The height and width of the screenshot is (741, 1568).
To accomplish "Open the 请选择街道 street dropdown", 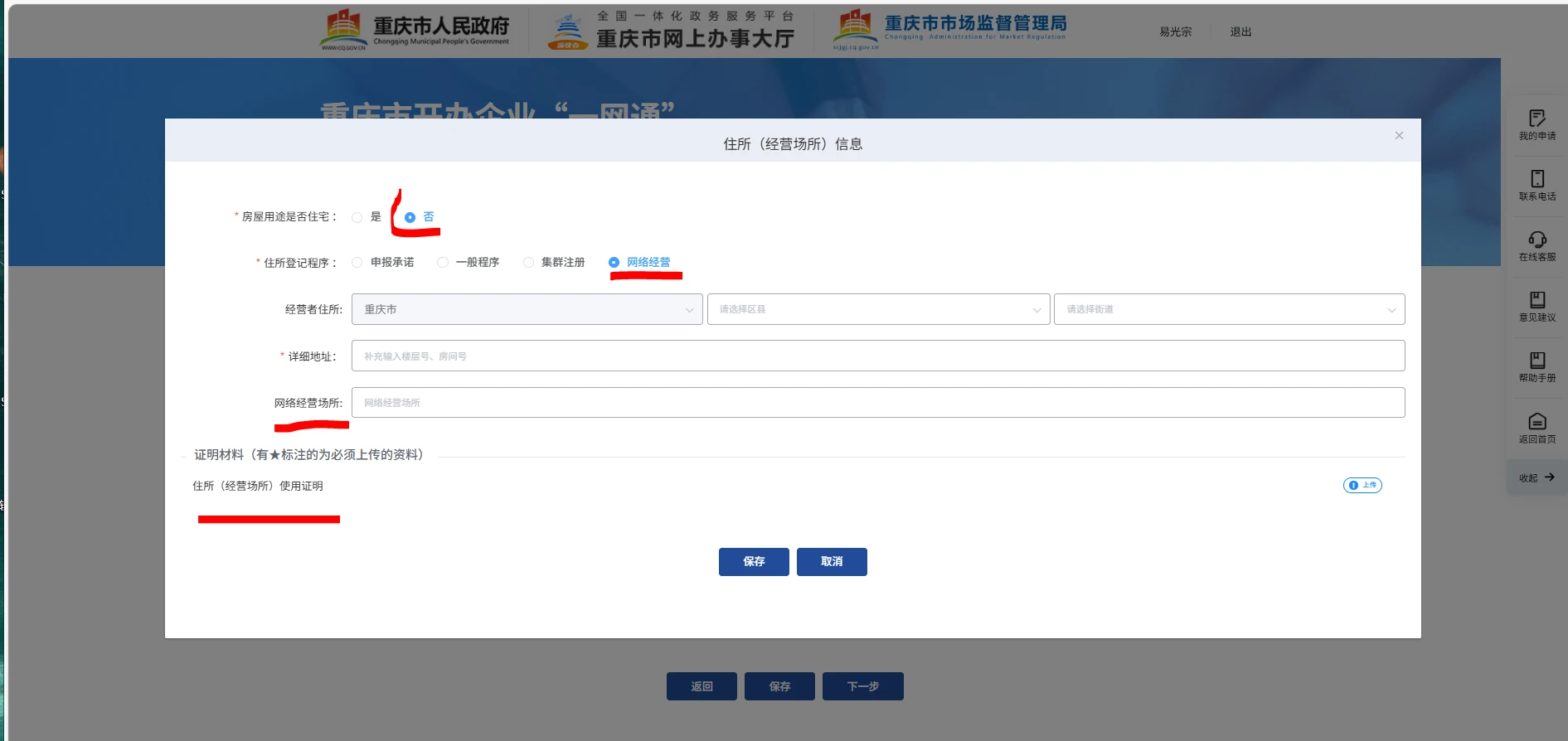I will coord(1229,309).
